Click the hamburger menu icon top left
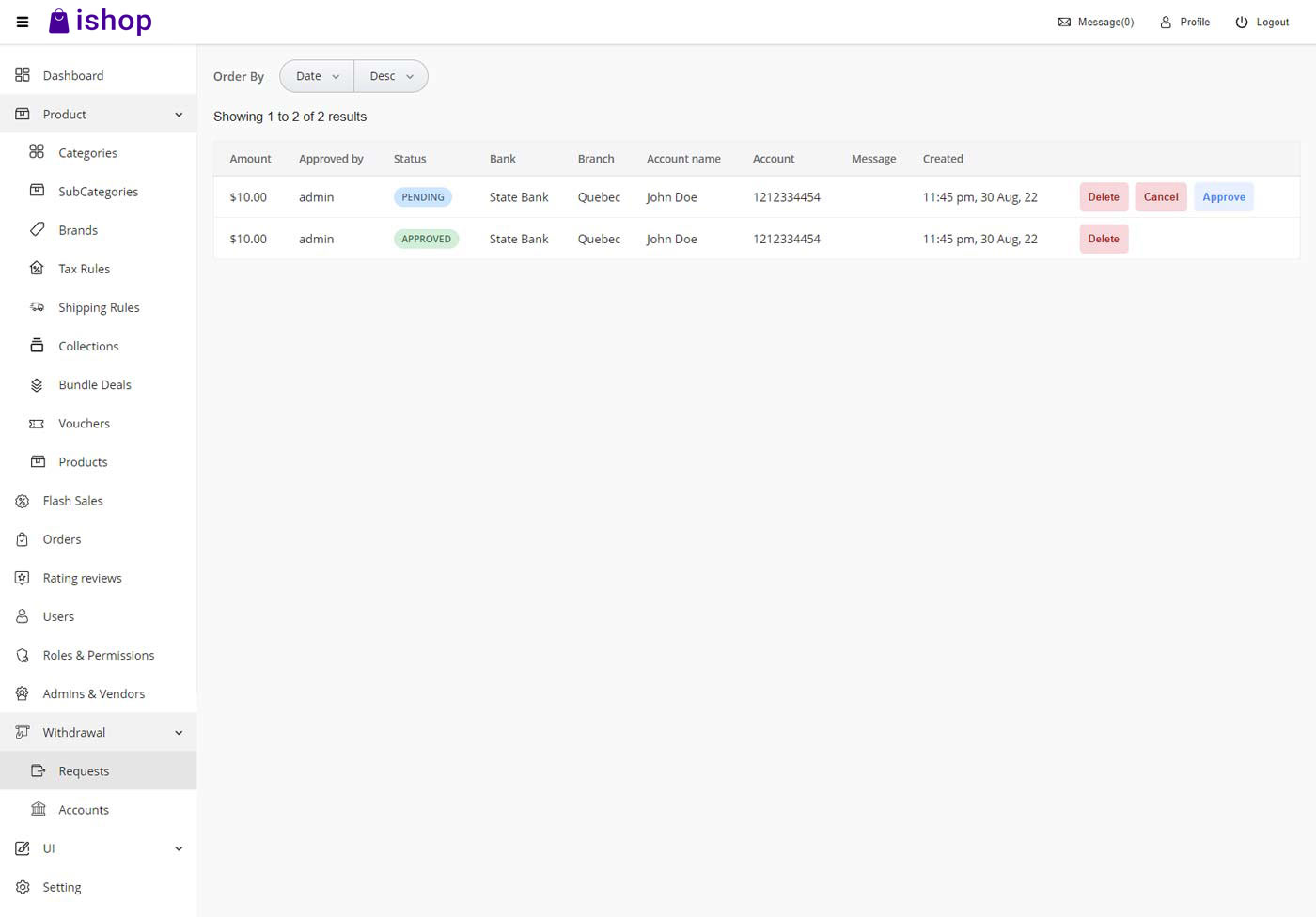The image size is (1316, 917). tap(22, 22)
